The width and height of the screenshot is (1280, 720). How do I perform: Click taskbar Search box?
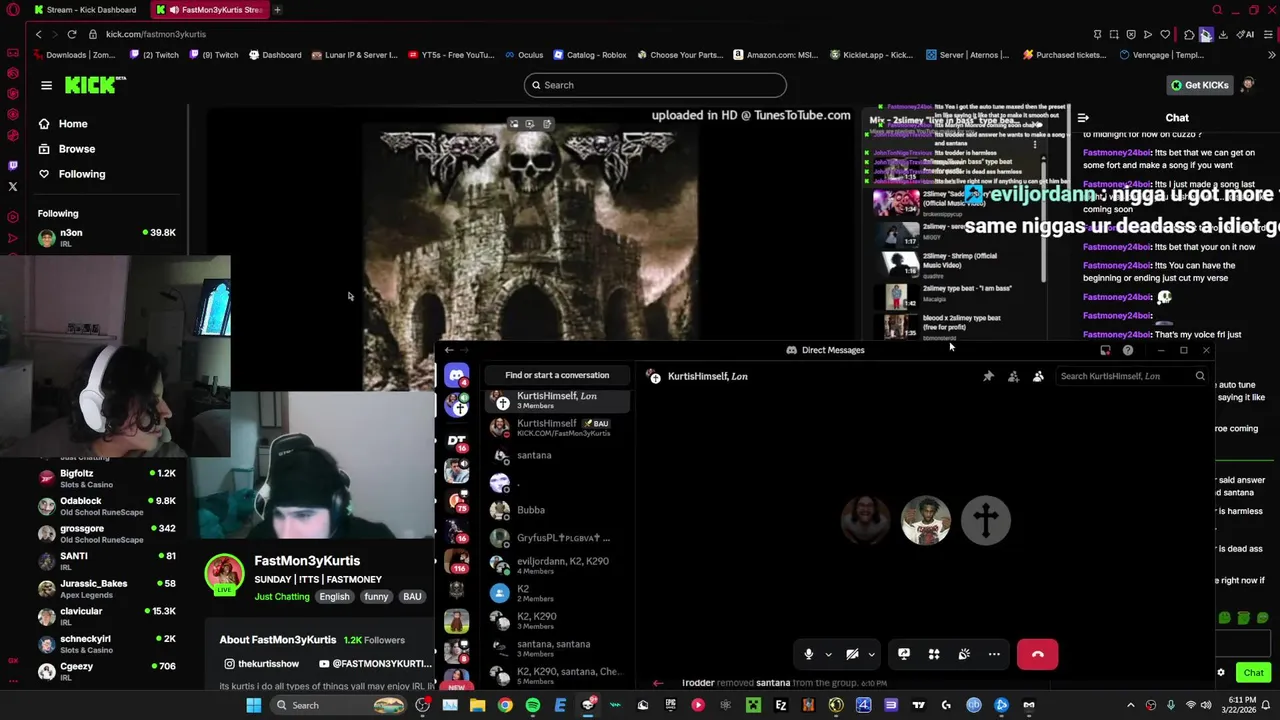[337, 705]
